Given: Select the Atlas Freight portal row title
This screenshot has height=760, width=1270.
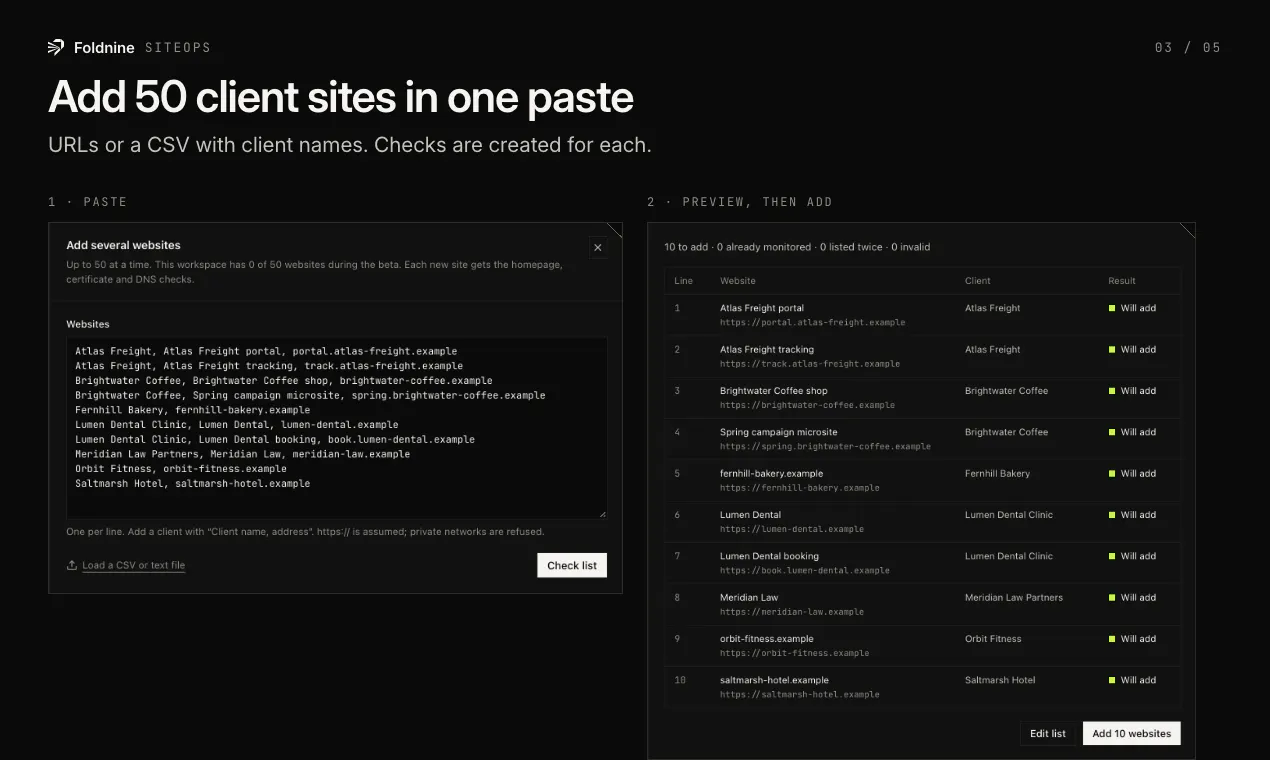Looking at the screenshot, I should [762, 308].
